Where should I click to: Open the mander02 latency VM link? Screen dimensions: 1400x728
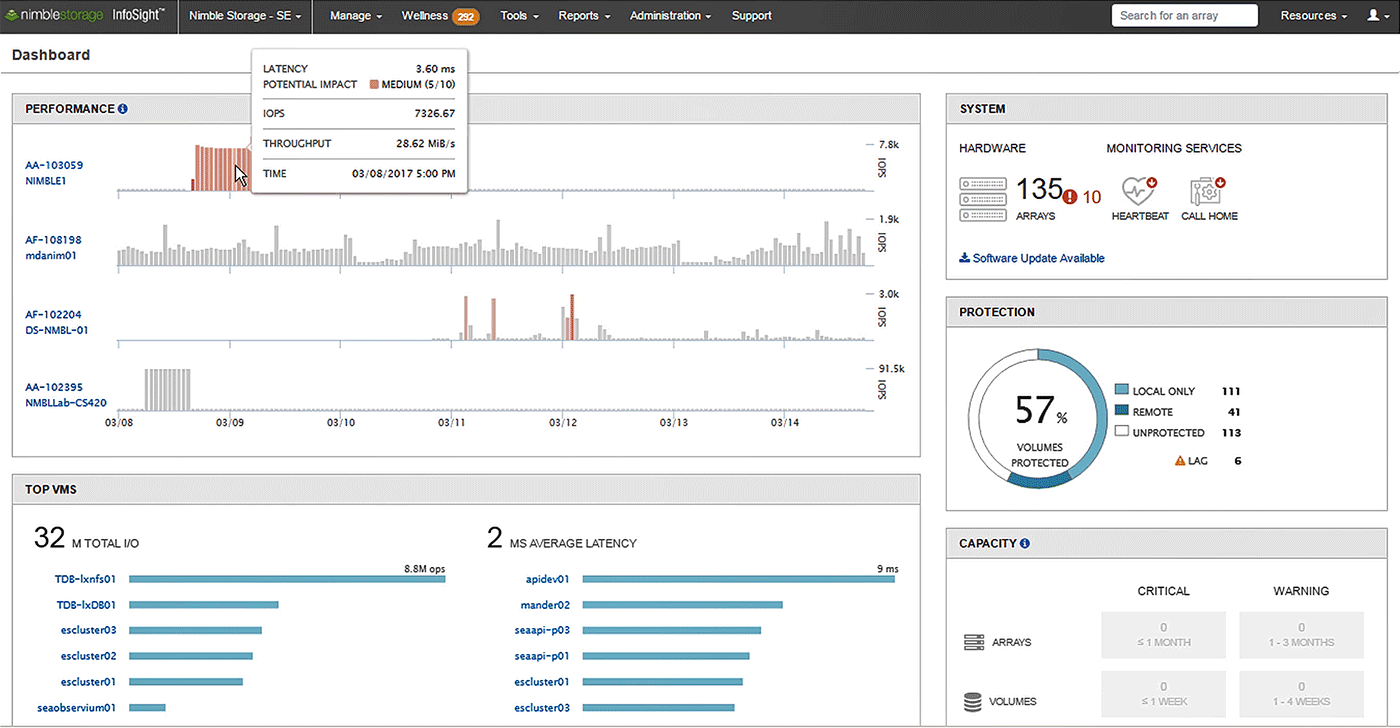click(x=545, y=605)
